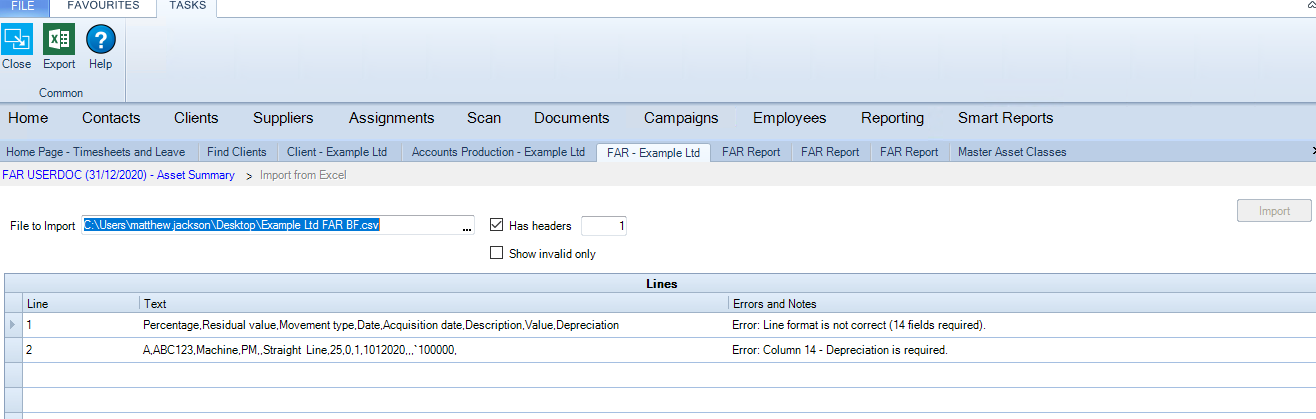Select row selector arrow for line 1
This screenshot has height=419, width=1316.
tap(12, 325)
